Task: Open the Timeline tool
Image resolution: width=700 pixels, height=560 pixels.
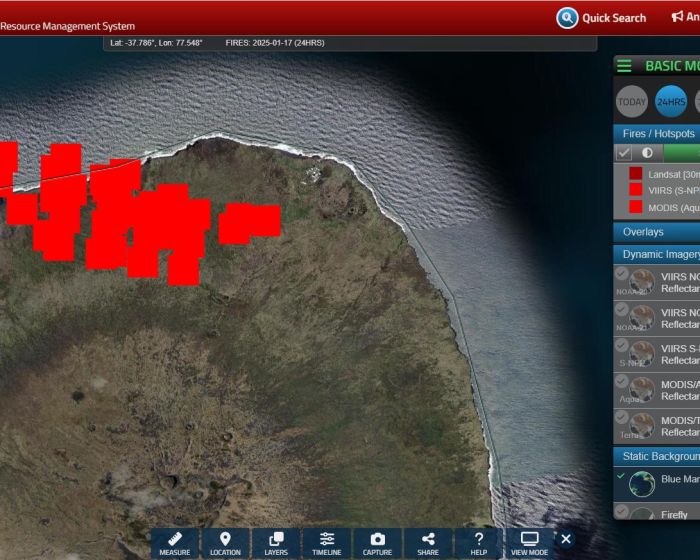Action: pos(327,543)
